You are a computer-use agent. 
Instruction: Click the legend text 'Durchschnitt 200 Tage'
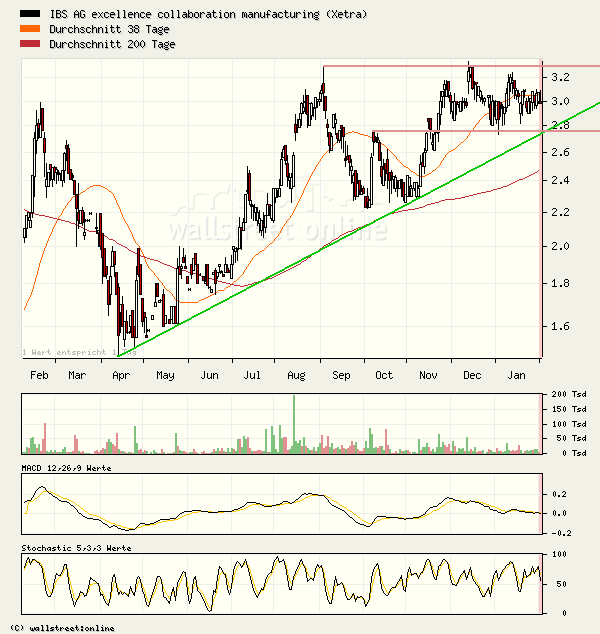(112, 44)
